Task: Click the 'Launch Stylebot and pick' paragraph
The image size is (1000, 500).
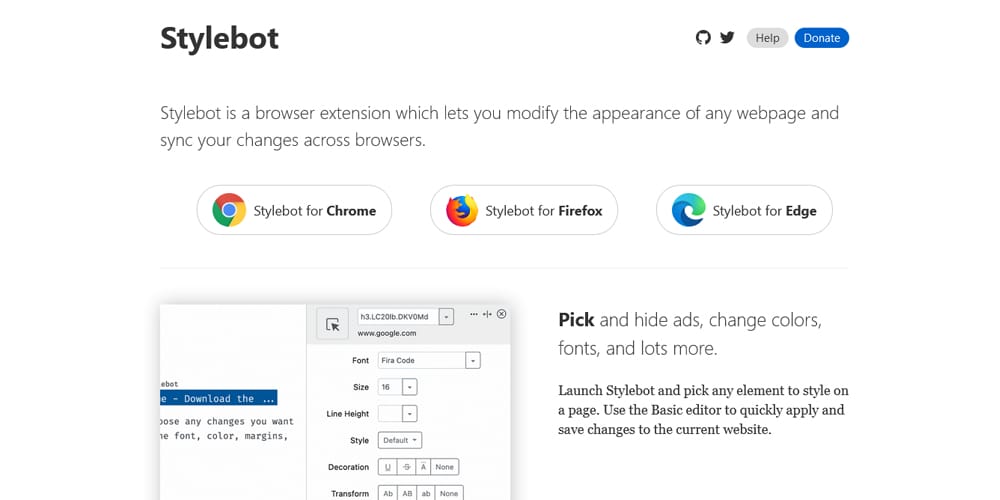Action: tap(703, 410)
